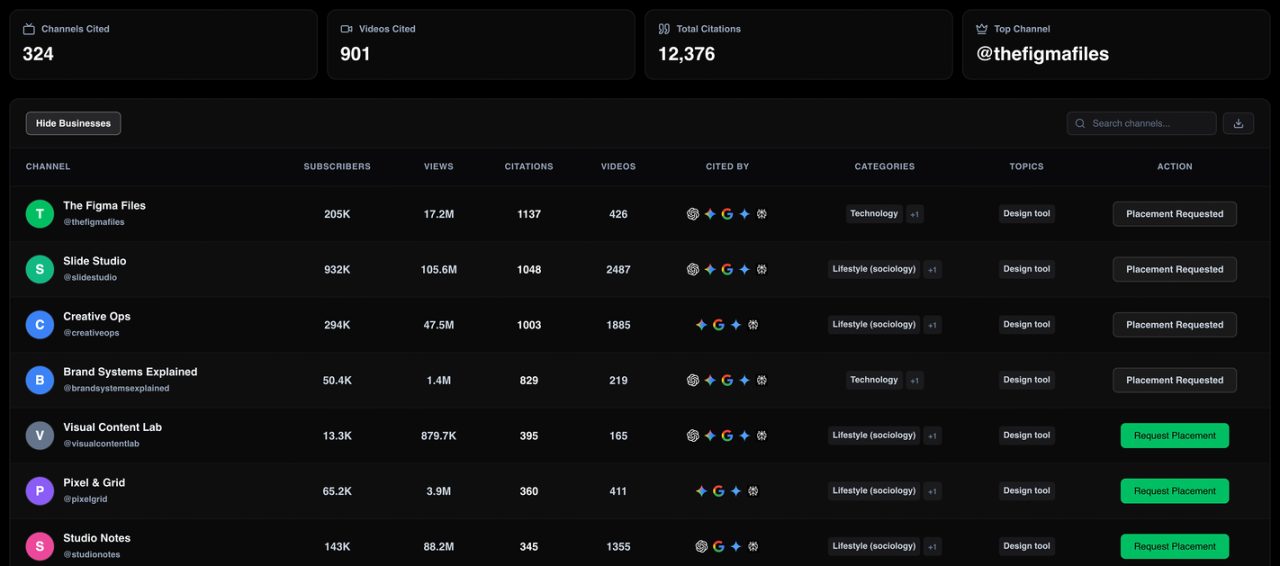Click ChatGPT icon in Brand Systems Explained row
The width and height of the screenshot is (1280, 566).
click(x=693, y=380)
